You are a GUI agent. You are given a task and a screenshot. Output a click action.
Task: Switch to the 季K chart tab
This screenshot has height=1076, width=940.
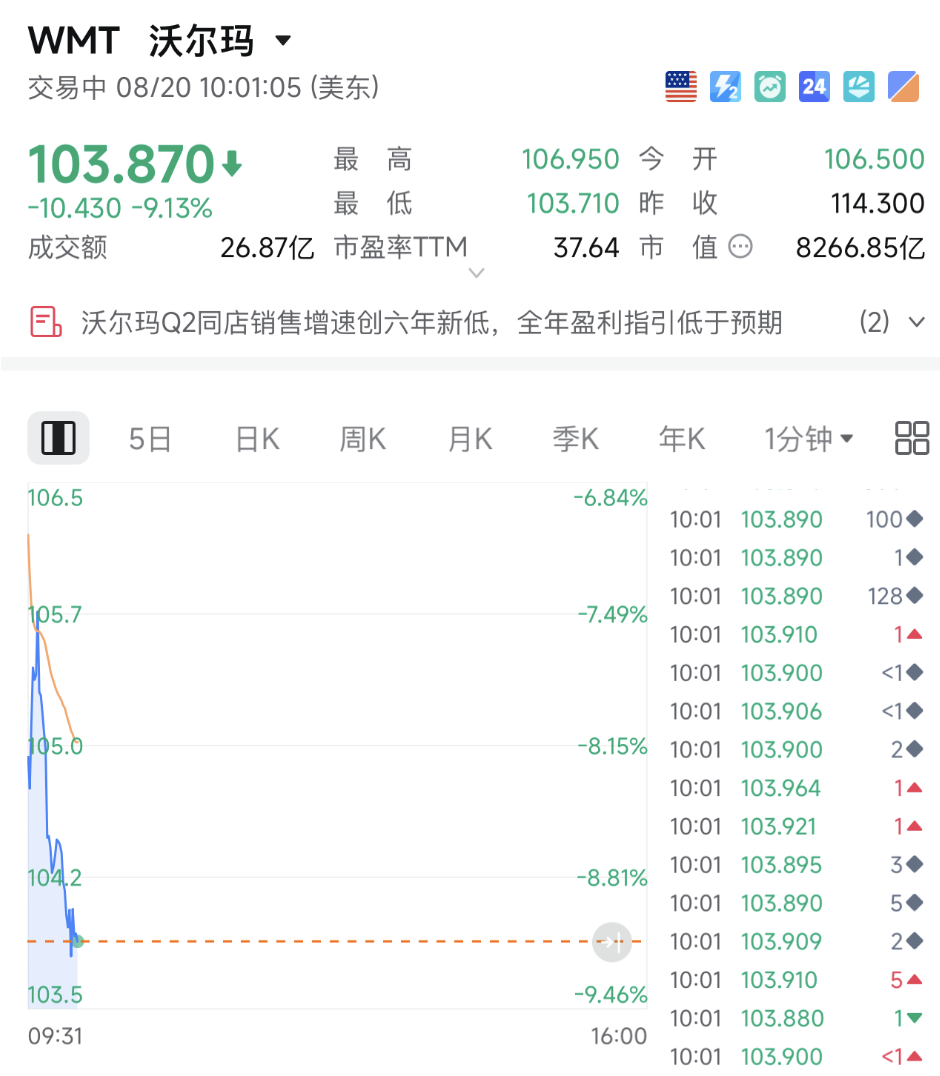pyautogui.click(x=576, y=439)
